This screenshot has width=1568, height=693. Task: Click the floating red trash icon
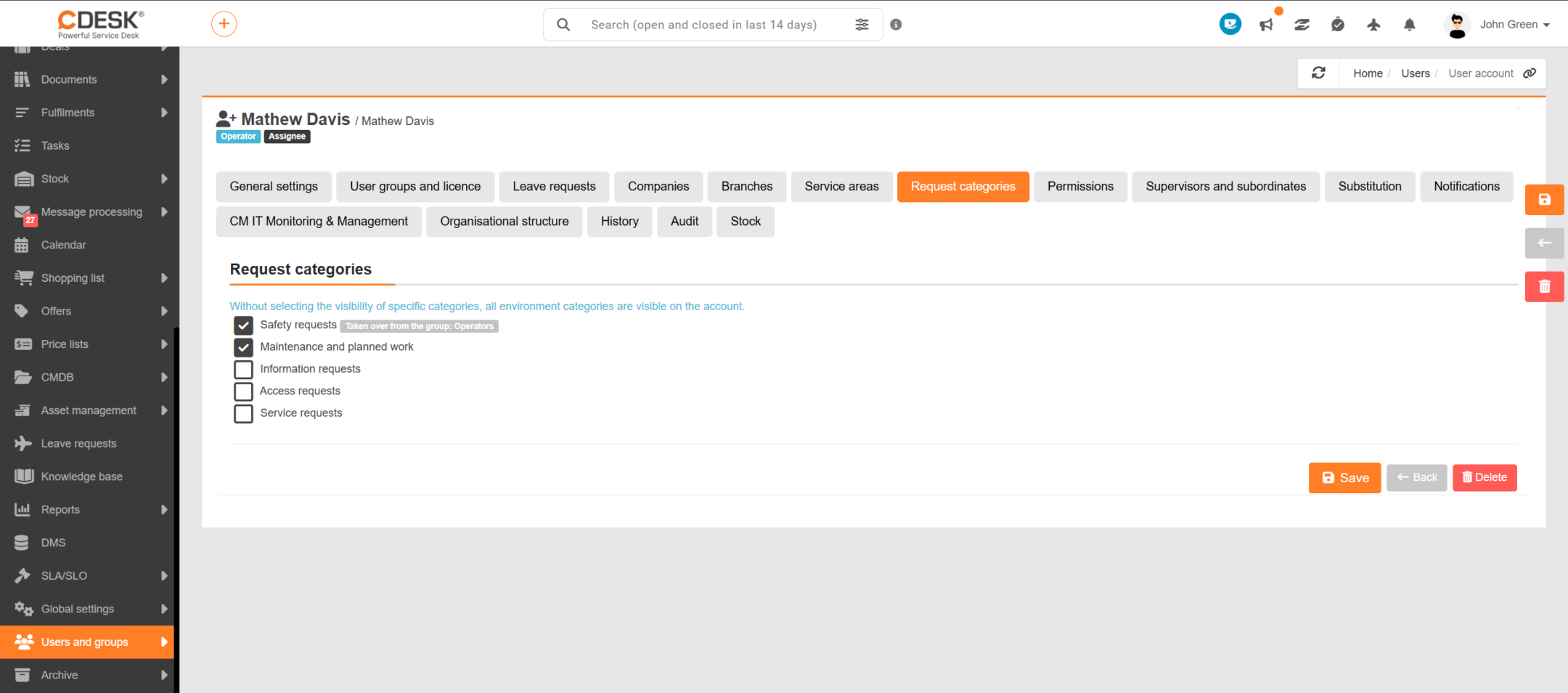1544,286
